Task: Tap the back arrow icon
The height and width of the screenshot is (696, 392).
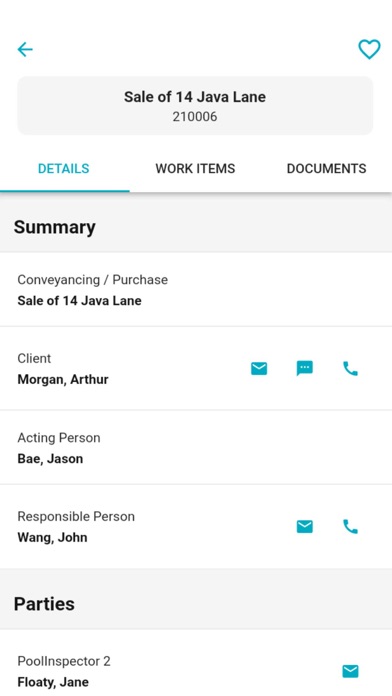Action: pyautogui.click(x=25, y=49)
